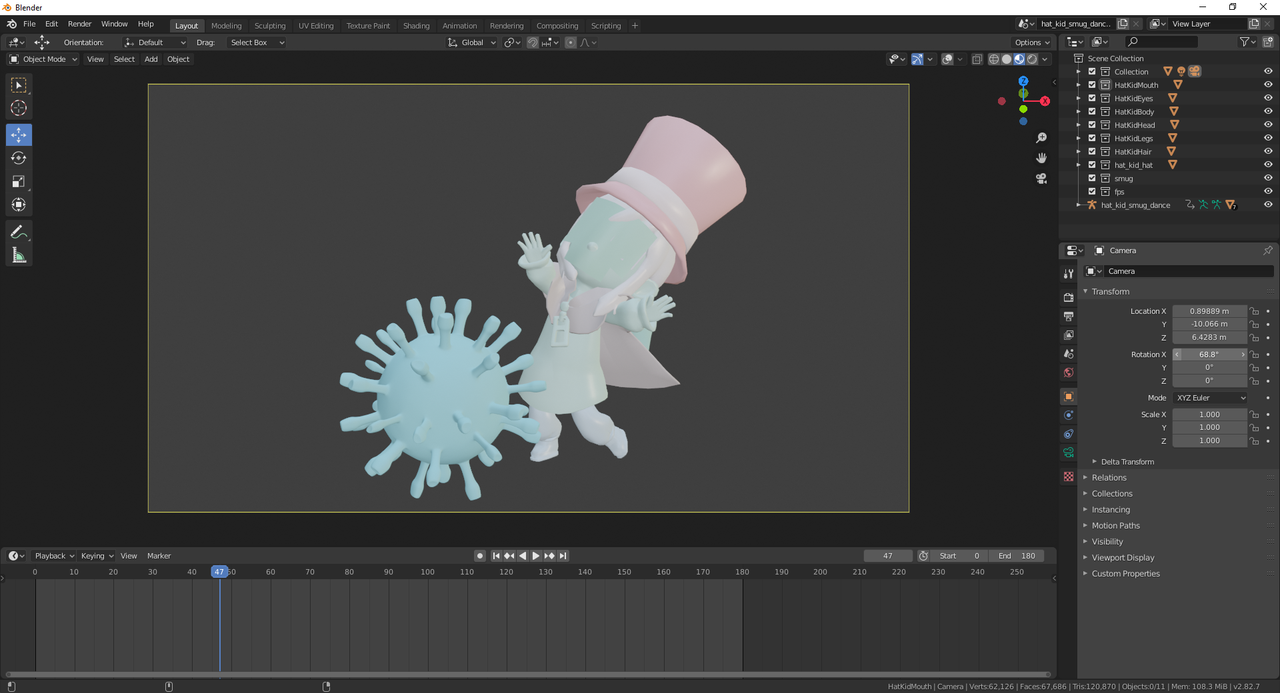Select the Measure tool
This screenshot has height=693, width=1280.
click(19, 255)
